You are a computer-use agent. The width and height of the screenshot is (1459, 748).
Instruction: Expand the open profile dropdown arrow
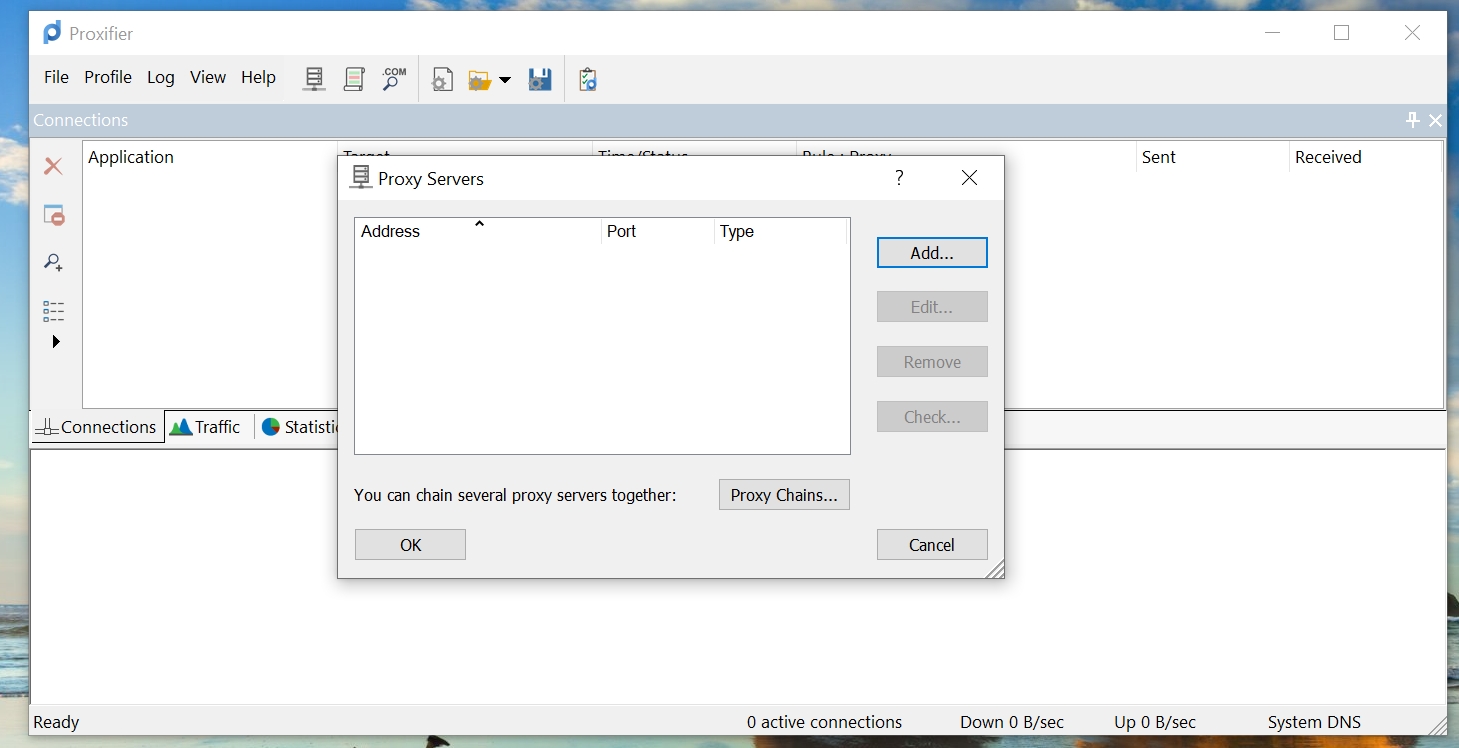[x=505, y=80]
